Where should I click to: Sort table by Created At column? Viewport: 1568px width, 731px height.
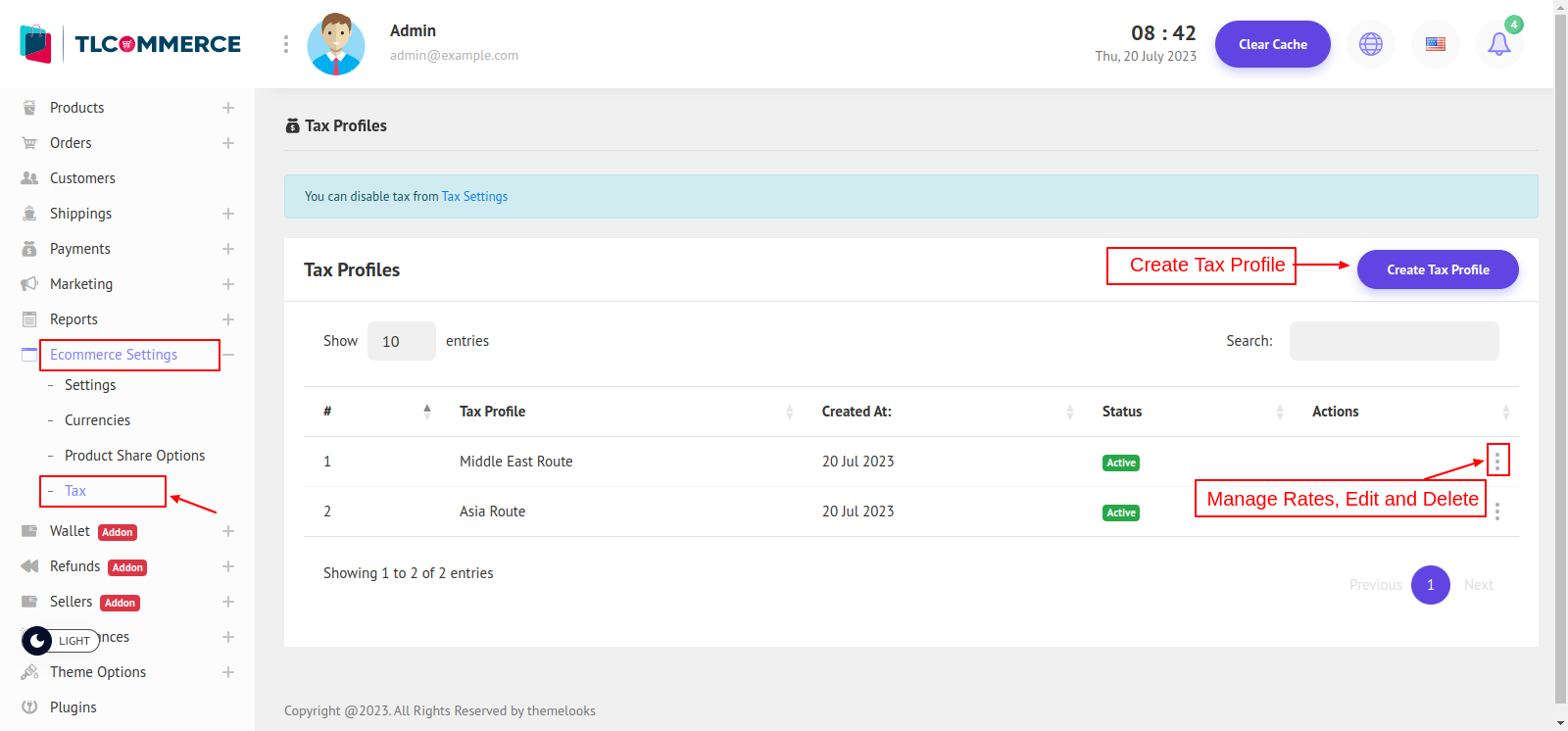857,412
